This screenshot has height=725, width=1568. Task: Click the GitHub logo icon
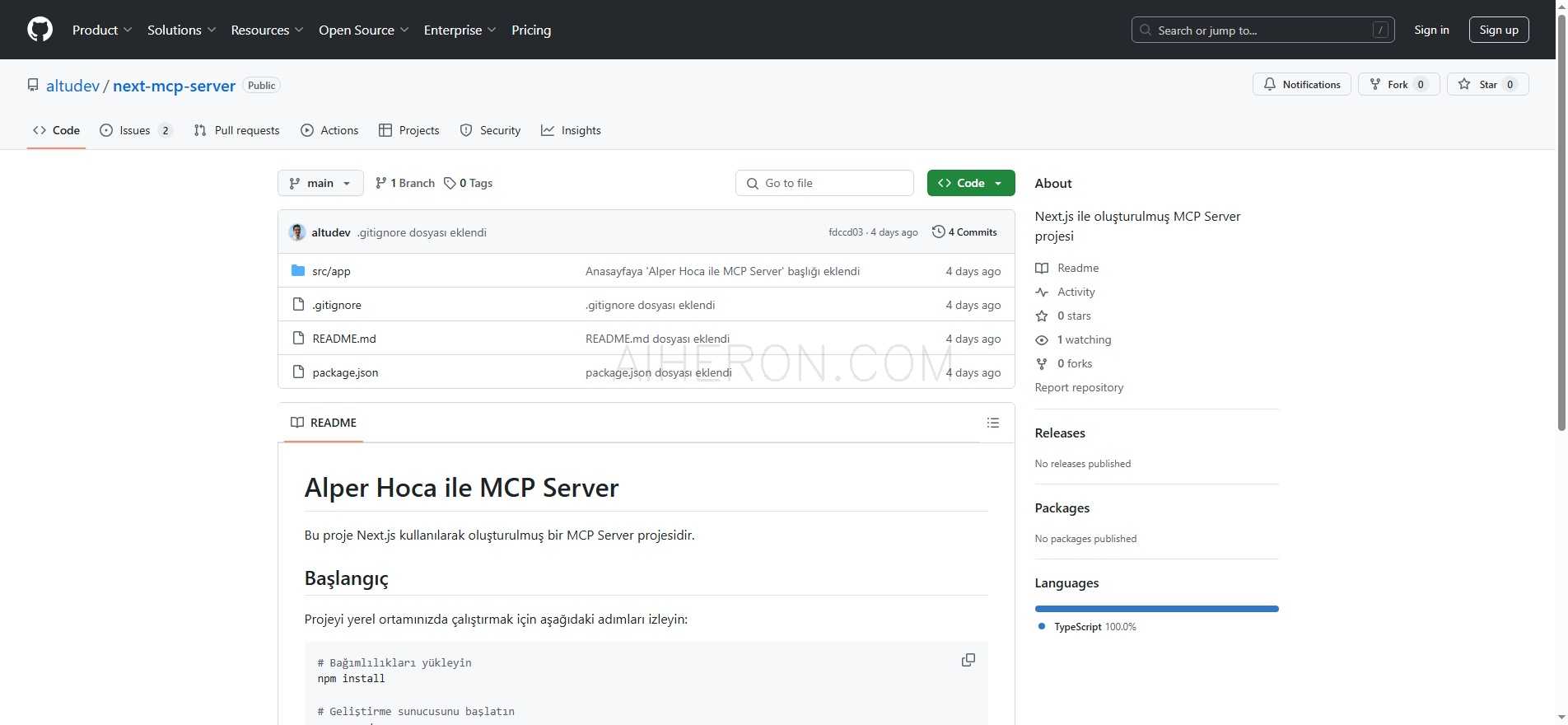(x=40, y=30)
